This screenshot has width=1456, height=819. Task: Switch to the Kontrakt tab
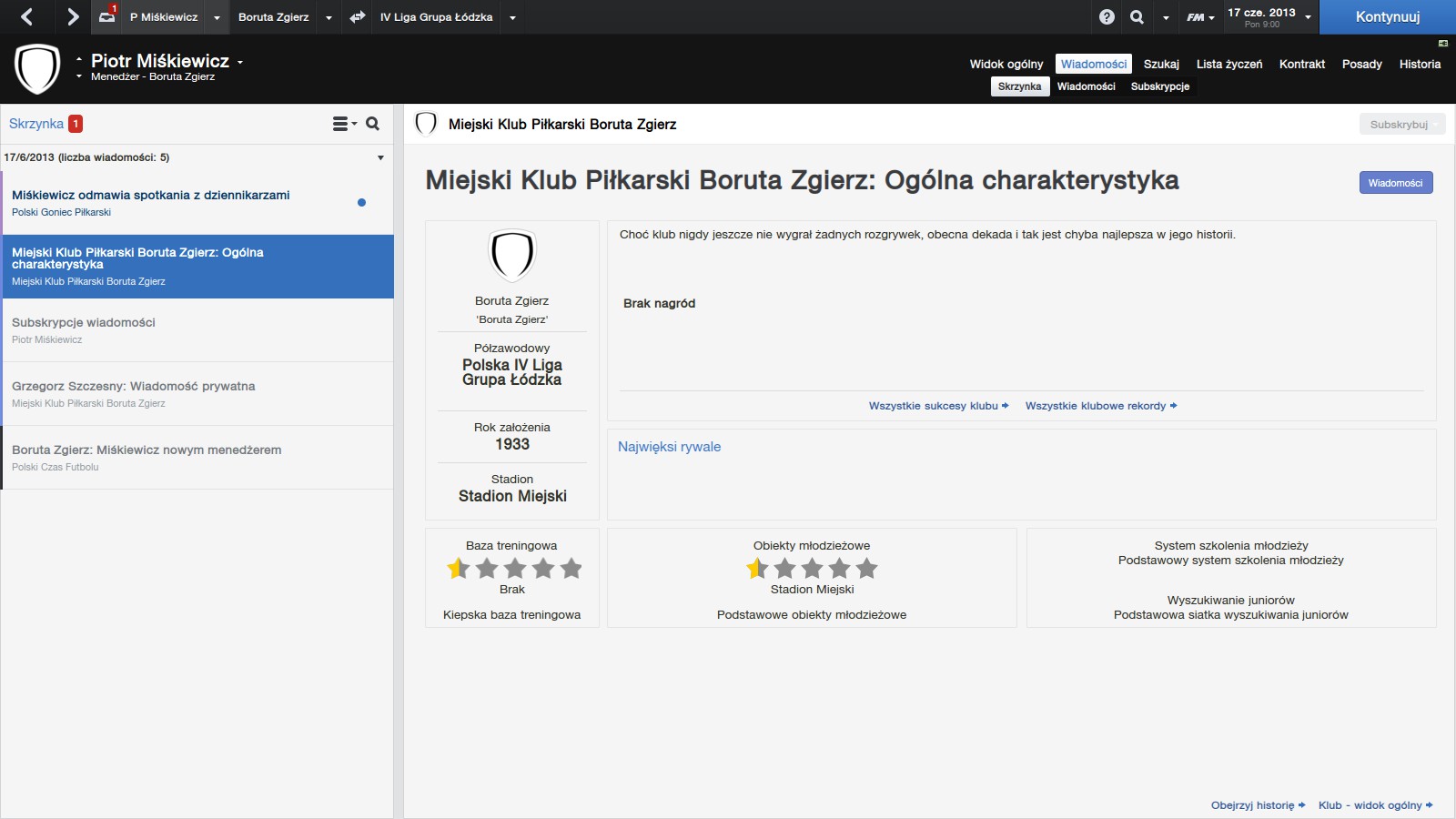tap(1301, 64)
